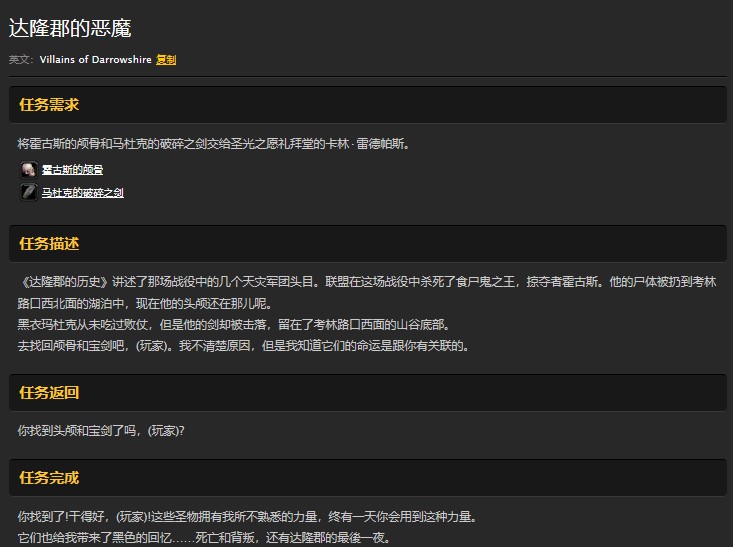Image resolution: width=733 pixels, height=547 pixels.
Task: Click the English name Villains of Darrowshire
Action: 95,60
